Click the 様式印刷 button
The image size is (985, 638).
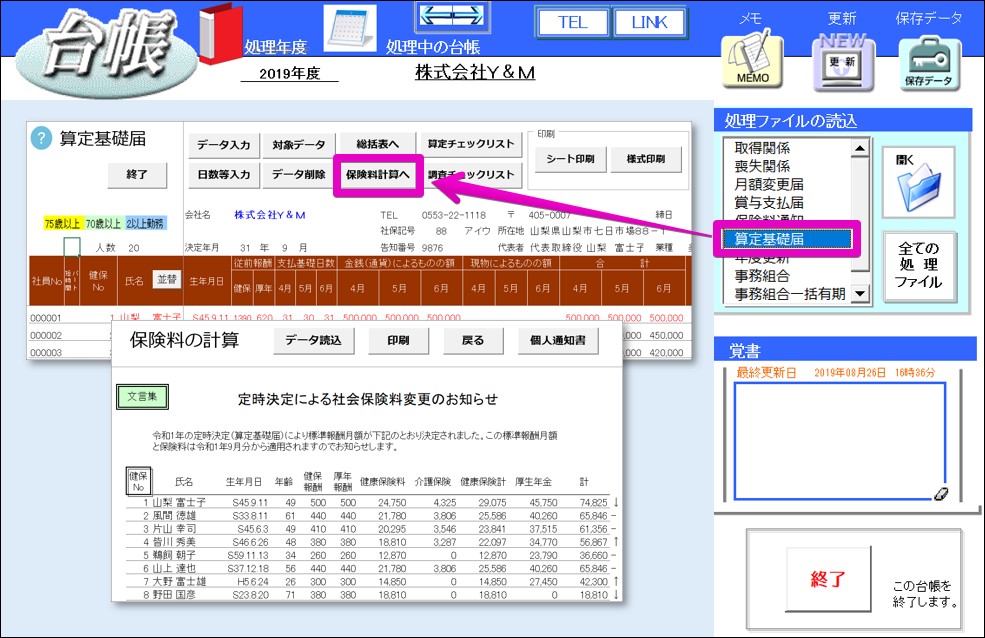click(x=646, y=159)
